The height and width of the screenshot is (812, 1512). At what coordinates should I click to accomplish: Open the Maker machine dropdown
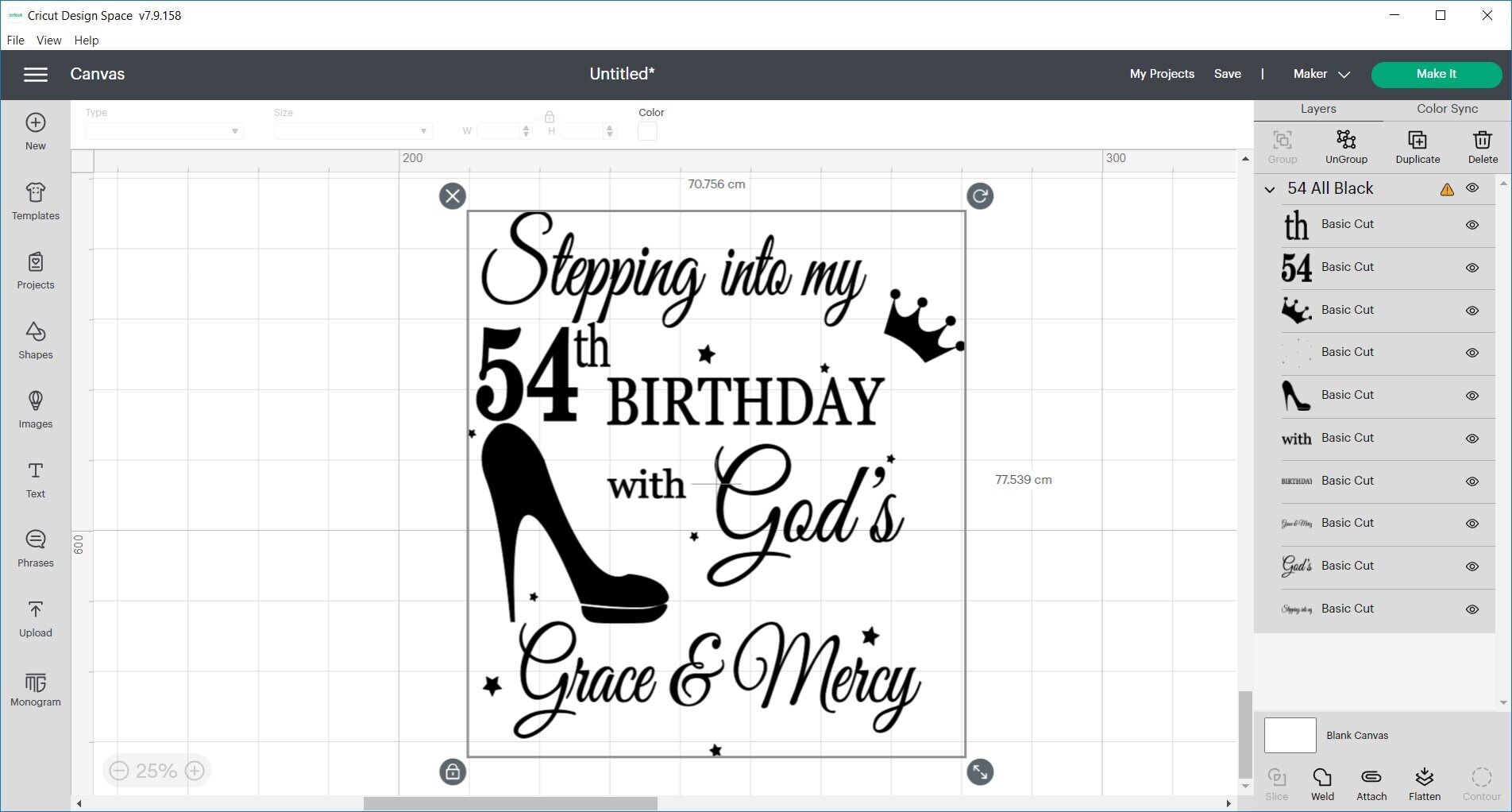1320,74
